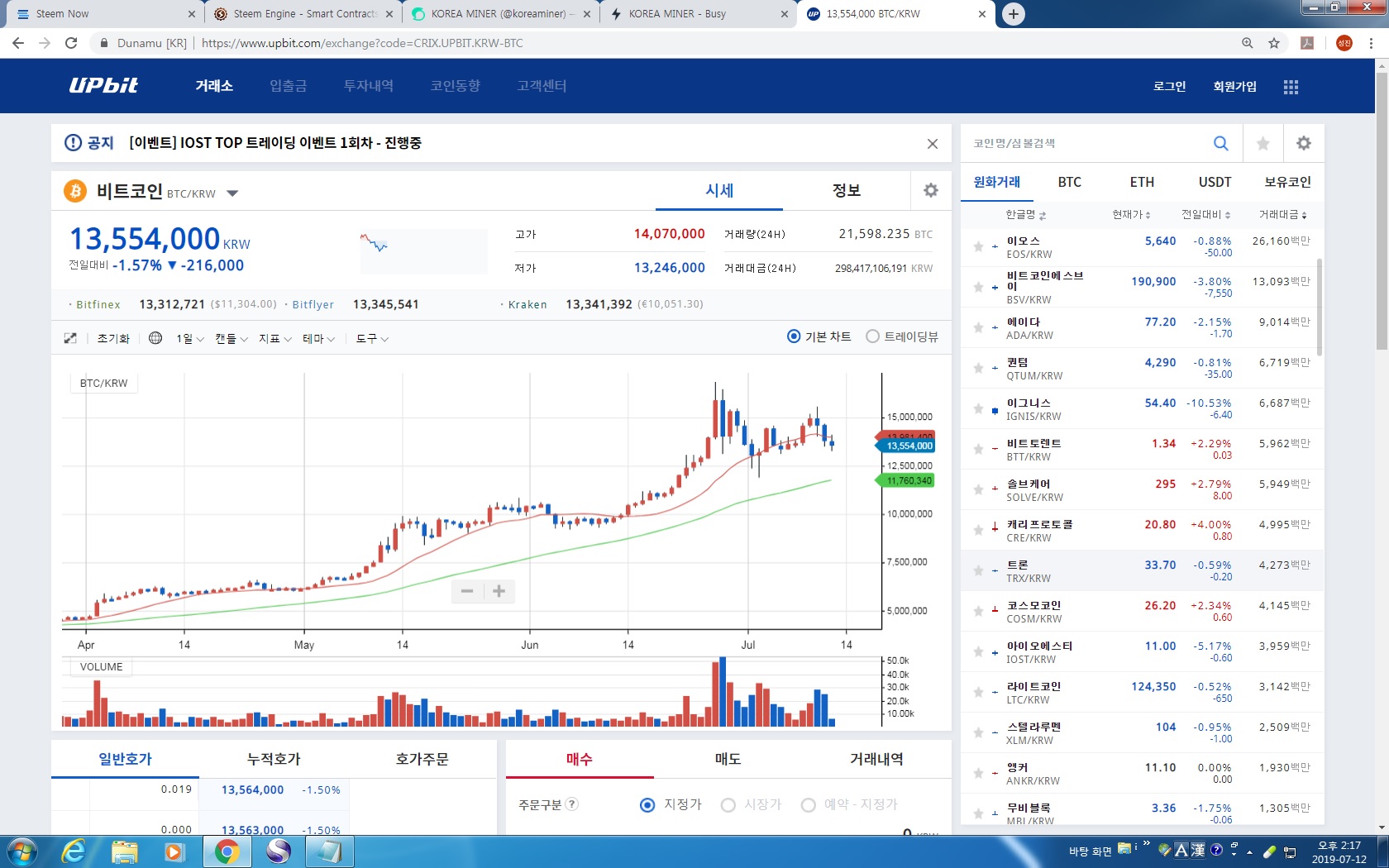This screenshot has width=1389, height=868.
Task: Launch Internet Explorer from taskbar
Action: click(74, 851)
